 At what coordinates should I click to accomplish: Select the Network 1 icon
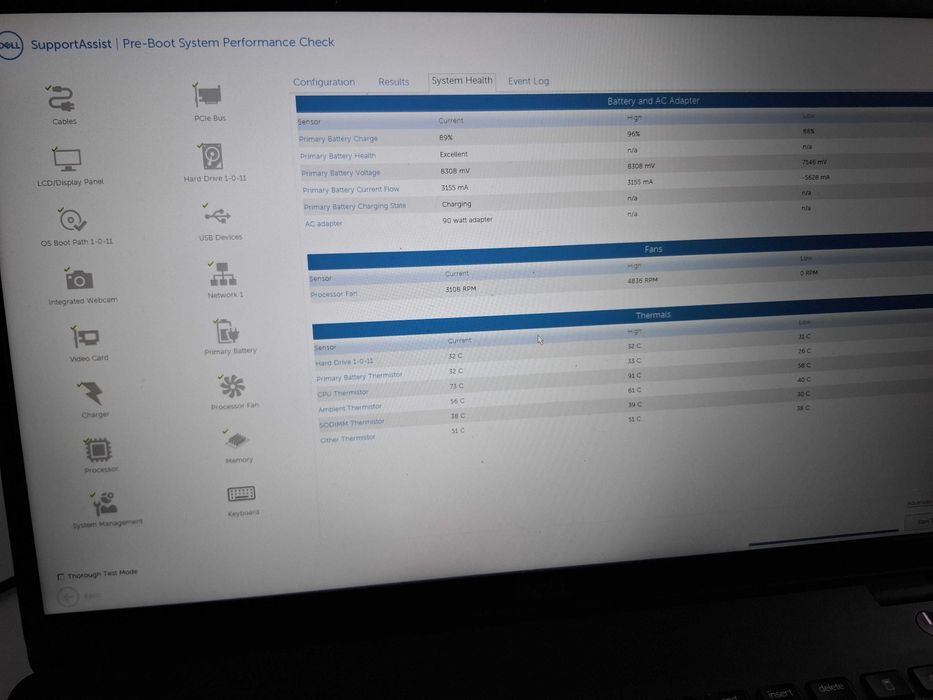click(x=222, y=274)
